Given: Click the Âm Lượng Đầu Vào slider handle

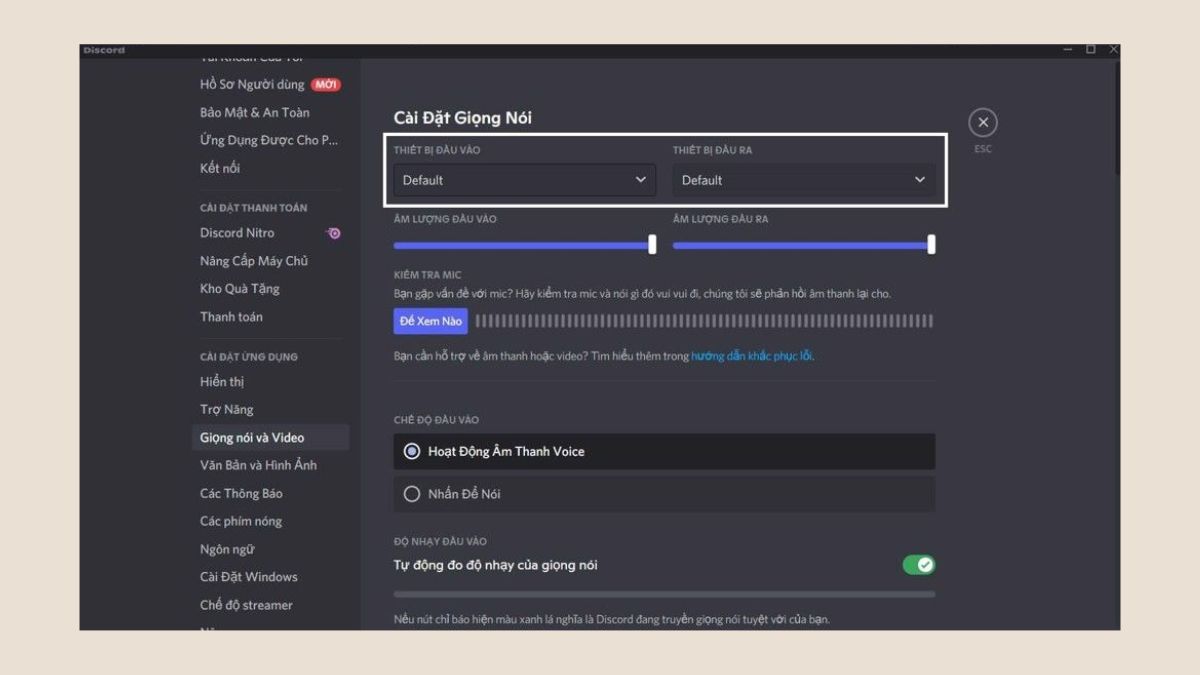Looking at the screenshot, I should (652, 243).
